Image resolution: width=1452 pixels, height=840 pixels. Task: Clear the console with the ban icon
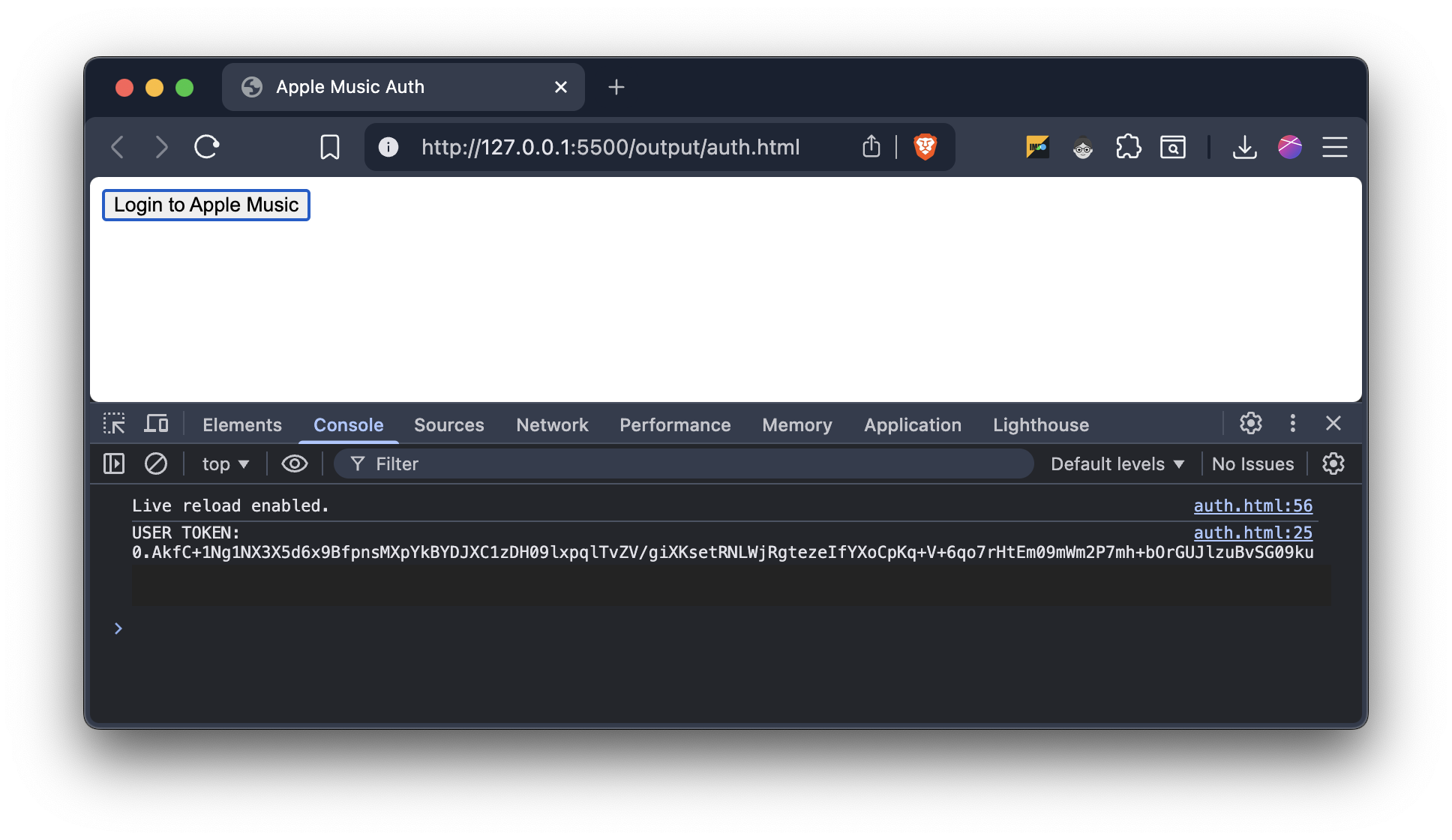[156, 463]
